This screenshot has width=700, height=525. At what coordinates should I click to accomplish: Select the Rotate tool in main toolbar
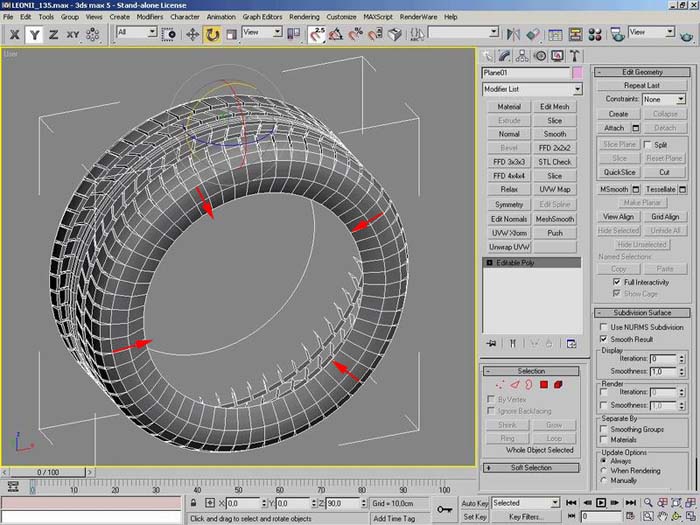[213, 34]
